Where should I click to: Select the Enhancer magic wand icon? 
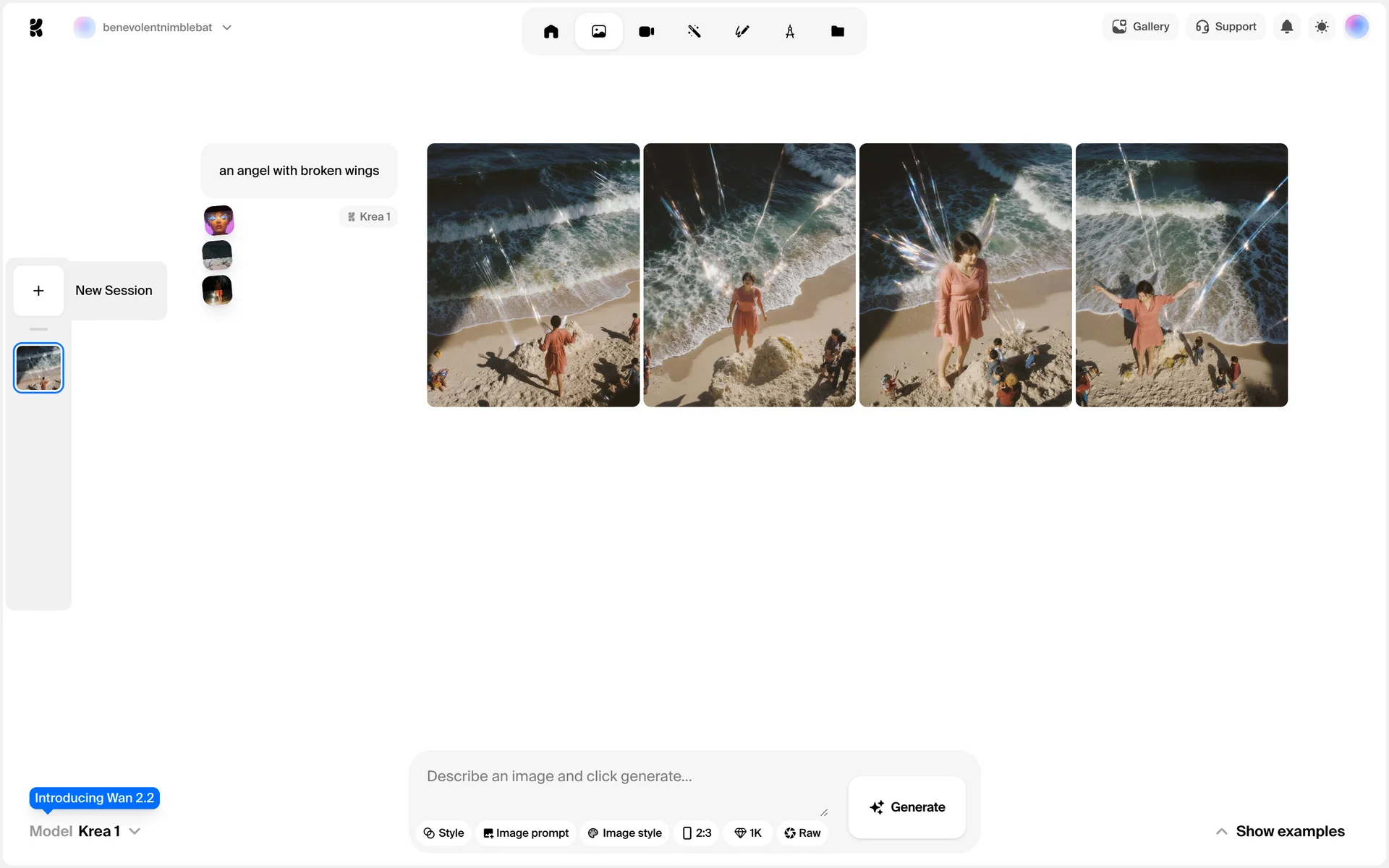[694, 31]
